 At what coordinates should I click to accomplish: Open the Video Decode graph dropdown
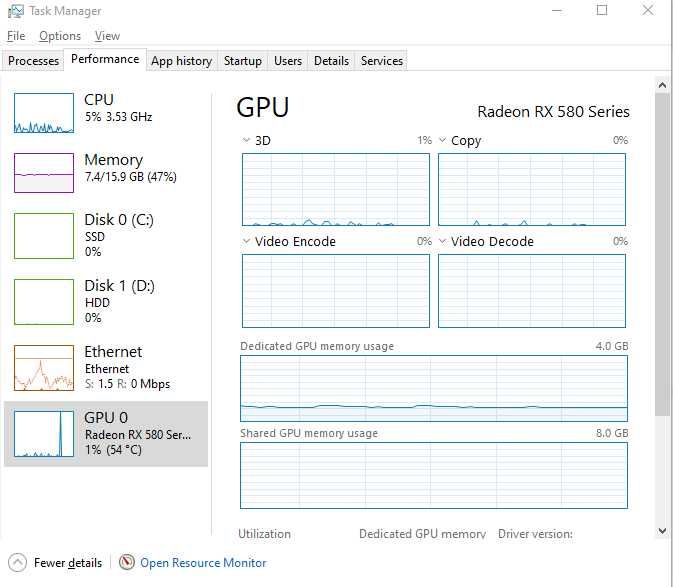pyautogui.click(x=443, y=242)
